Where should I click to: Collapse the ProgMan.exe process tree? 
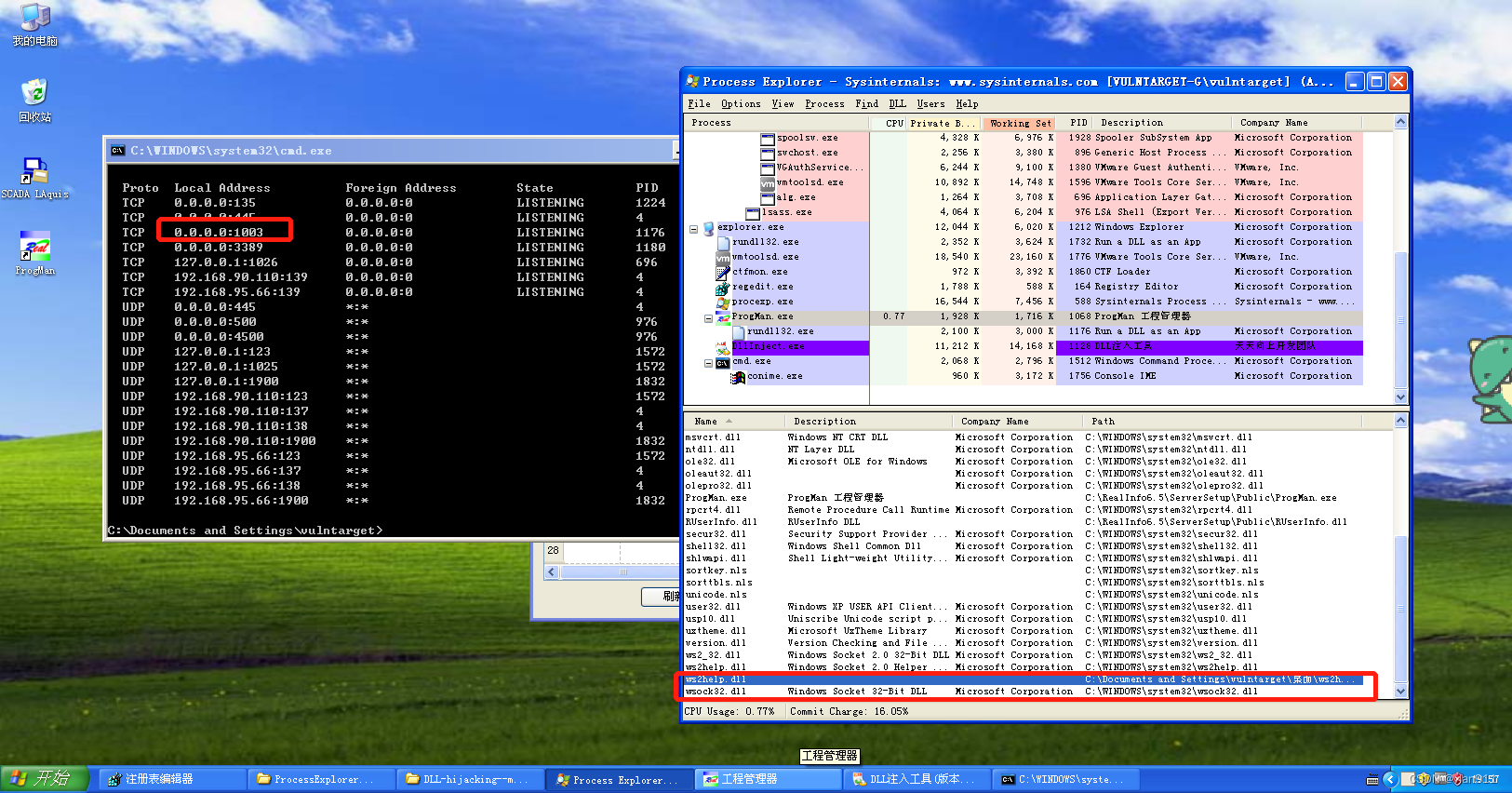point(708,316)
